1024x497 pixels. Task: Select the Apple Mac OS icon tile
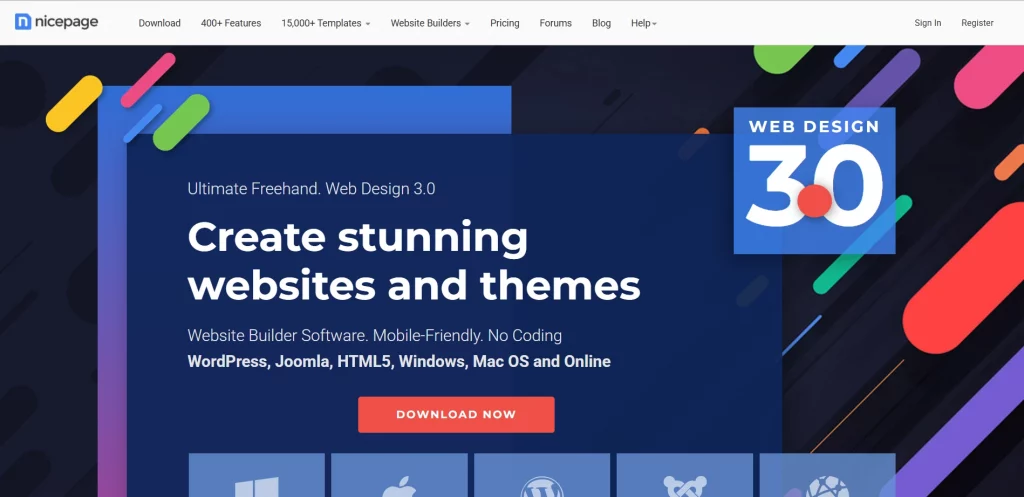click(399, 475)
